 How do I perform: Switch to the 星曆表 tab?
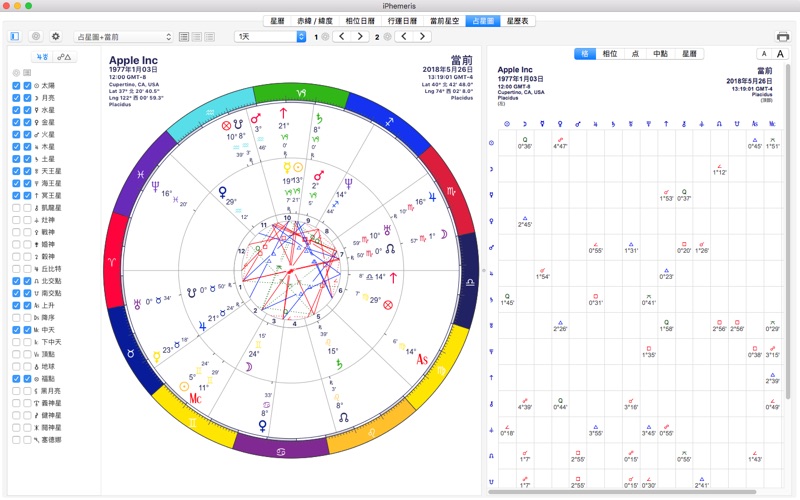pyautogui.click(x=519, y=20)
